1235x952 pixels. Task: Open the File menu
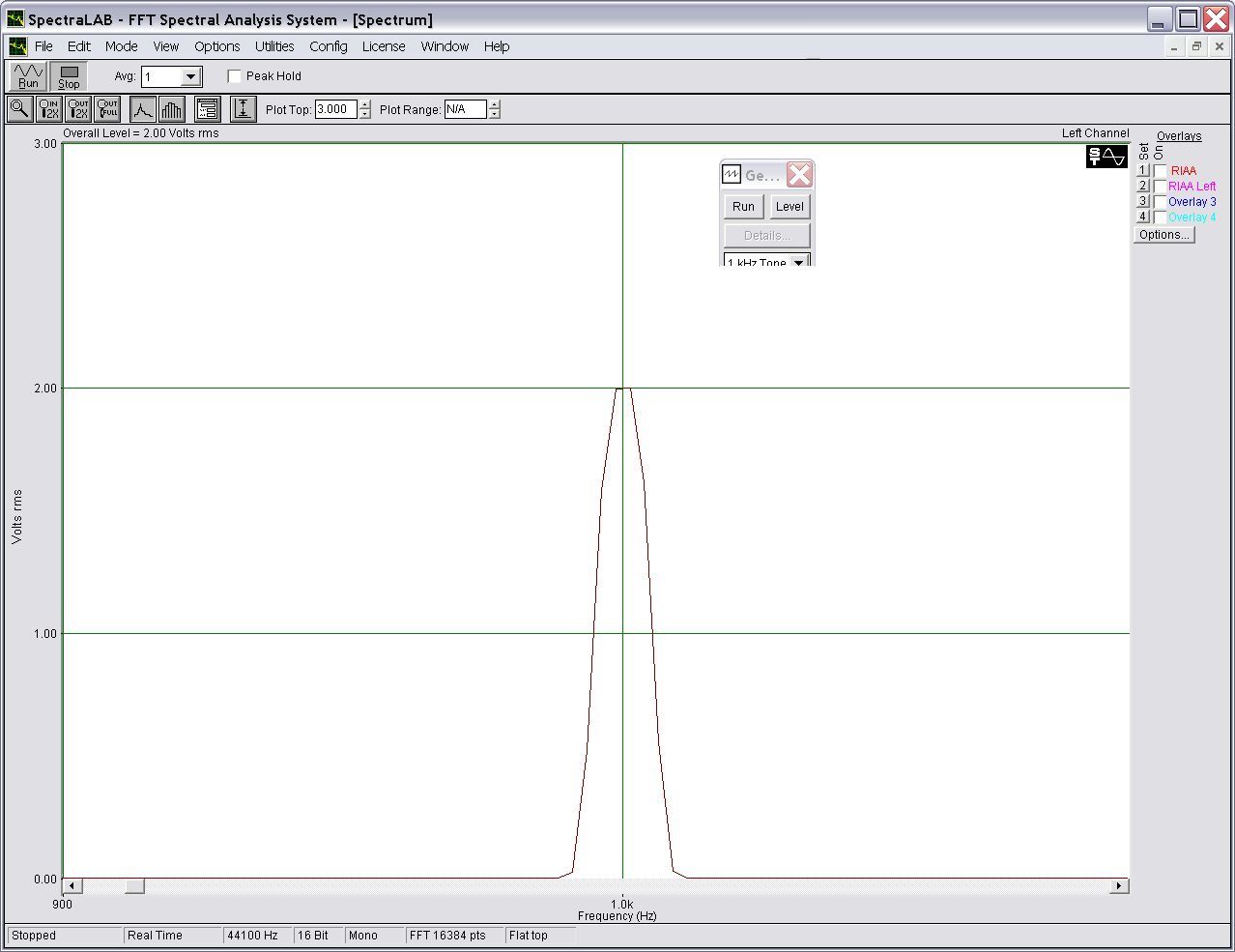pyautogui.click(x=43, y=46)
